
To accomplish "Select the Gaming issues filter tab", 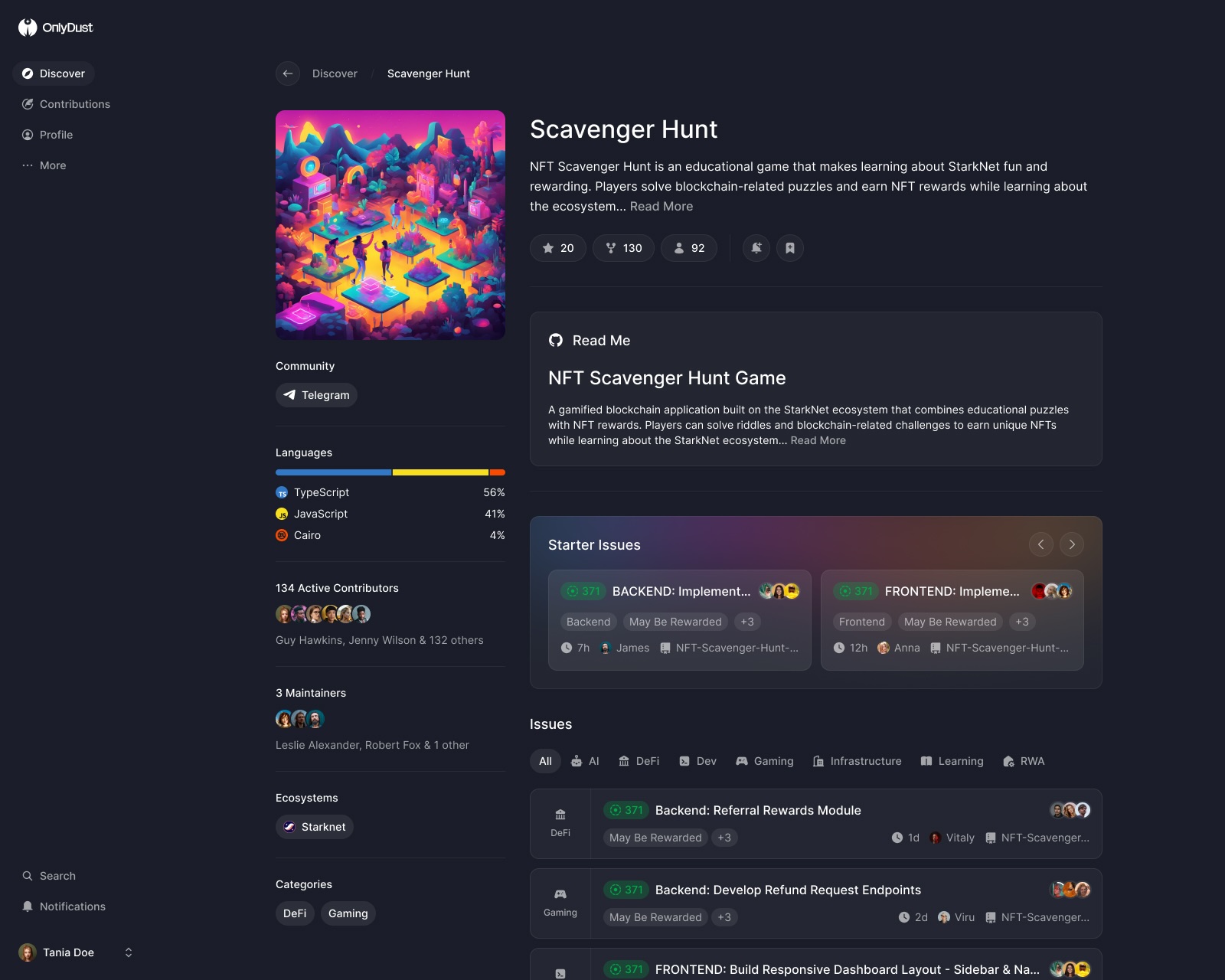I will click(x=765, y=761).
